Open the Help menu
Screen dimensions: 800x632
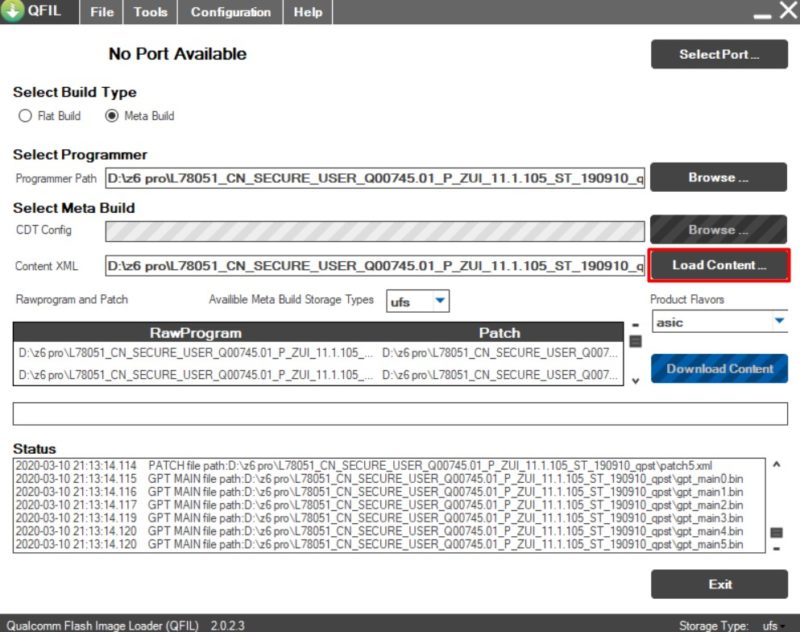[308, 12]
